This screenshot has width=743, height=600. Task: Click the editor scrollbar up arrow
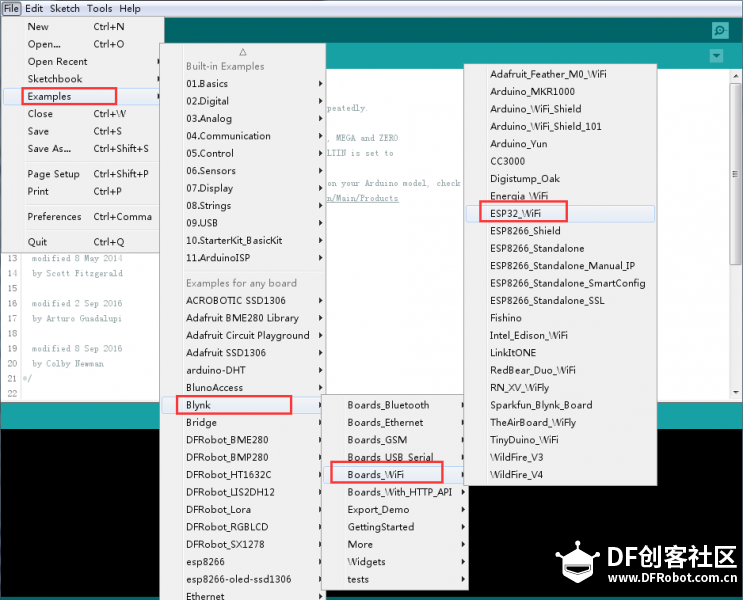[736, 76]
